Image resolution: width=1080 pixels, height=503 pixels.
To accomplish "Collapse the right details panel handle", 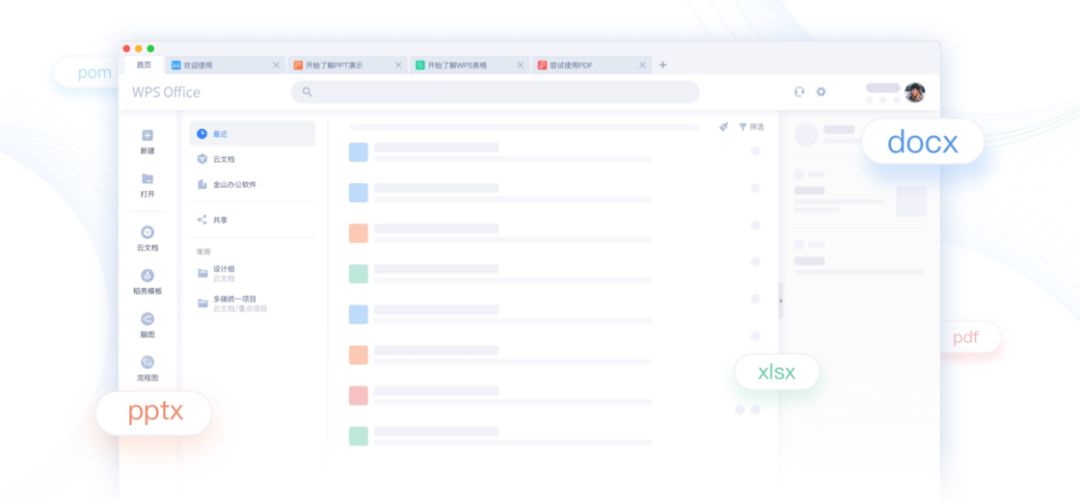I will (x=780, y=300).
